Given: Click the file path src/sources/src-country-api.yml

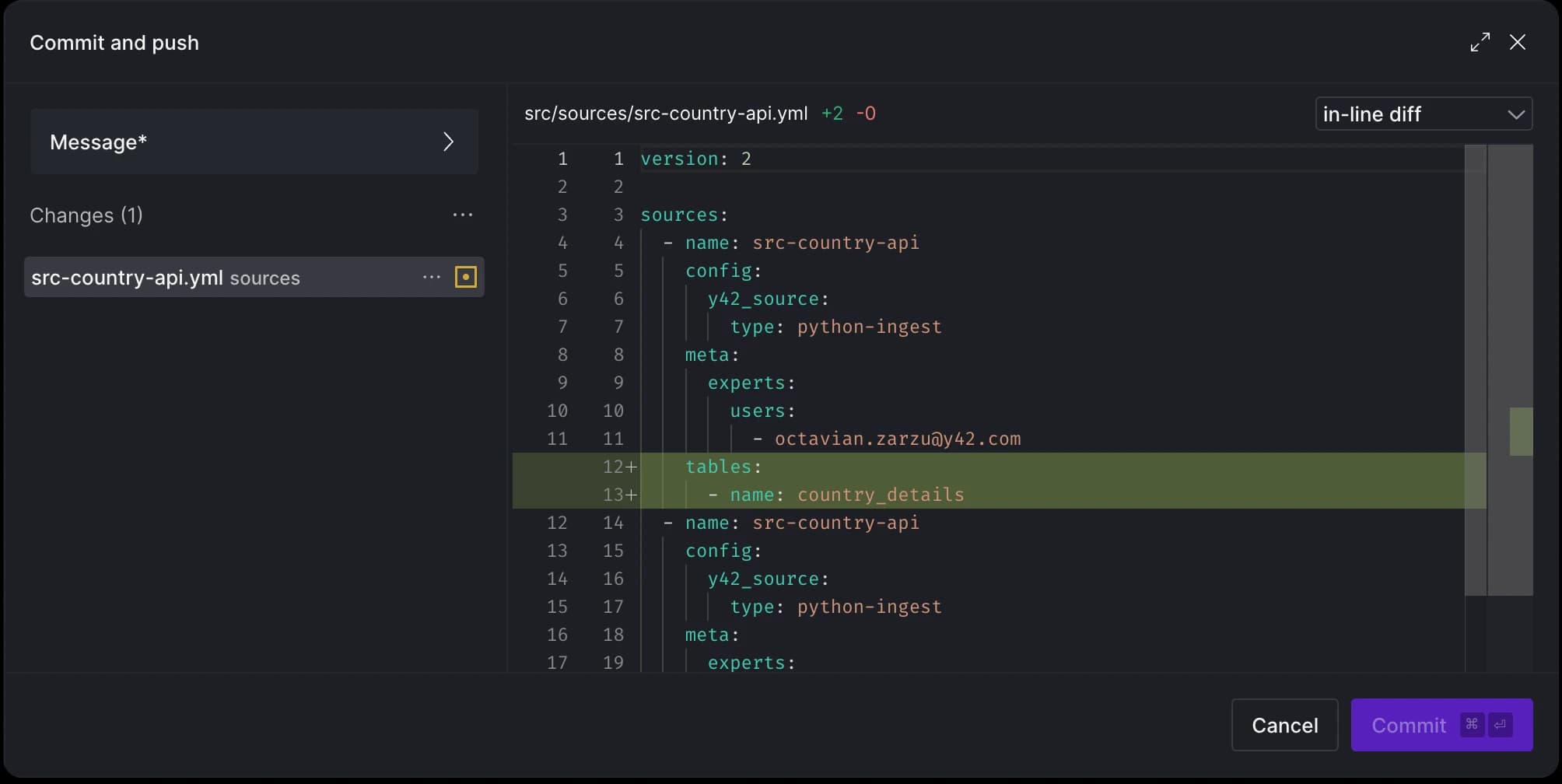Looking at the screenshot, I should click(x=666, y=114).
